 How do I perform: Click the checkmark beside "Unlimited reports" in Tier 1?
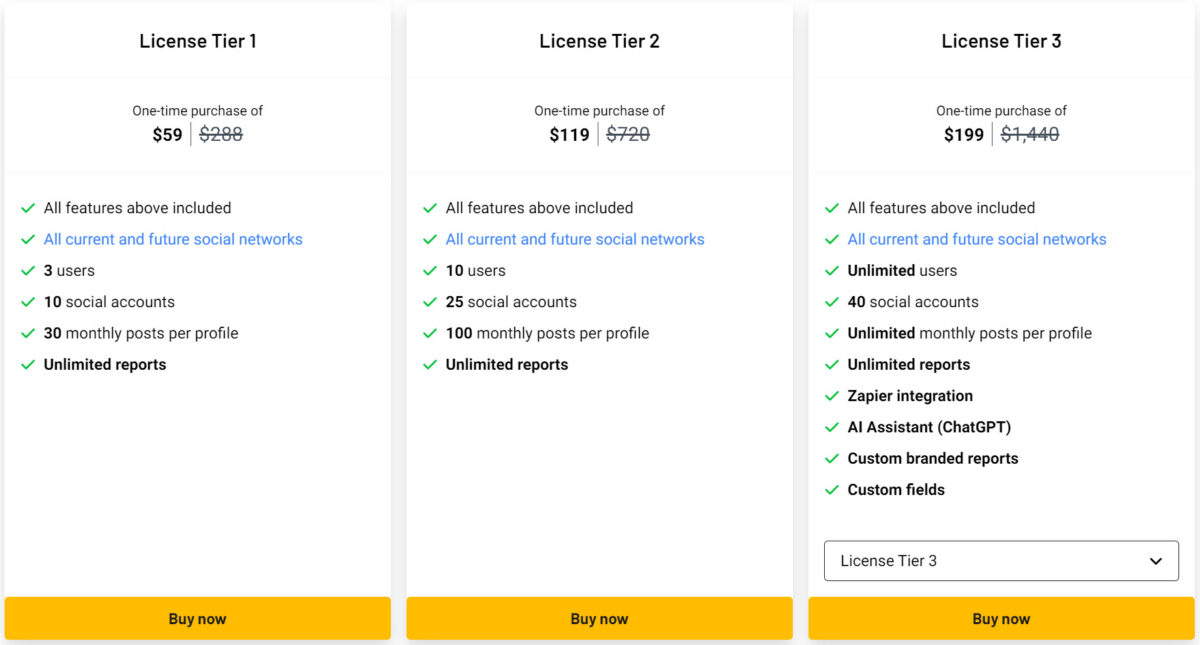click(x=28, y=364)
